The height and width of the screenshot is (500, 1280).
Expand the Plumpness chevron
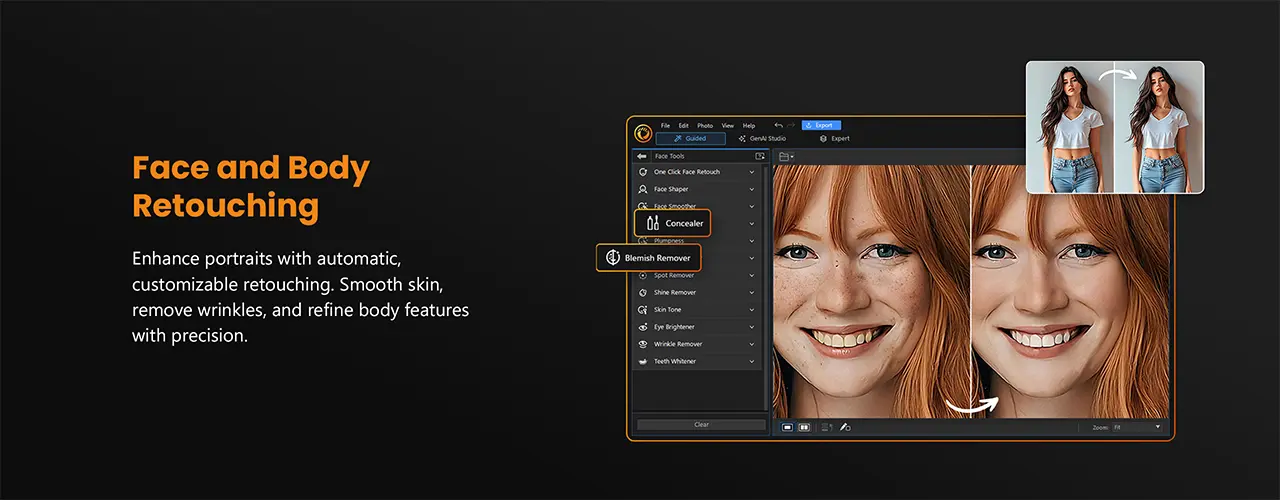pyautogui.click(x=752, y=241)
